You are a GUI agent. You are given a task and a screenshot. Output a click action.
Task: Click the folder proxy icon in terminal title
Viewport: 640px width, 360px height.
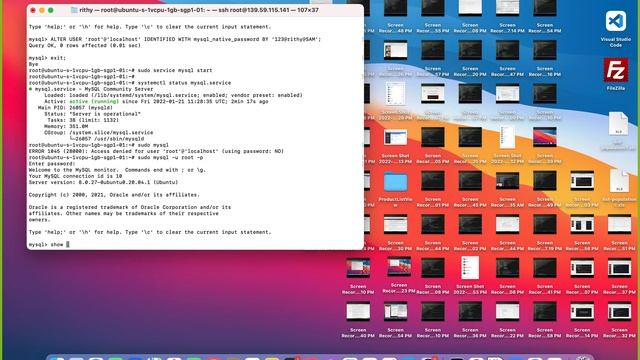tap(74, 10)
